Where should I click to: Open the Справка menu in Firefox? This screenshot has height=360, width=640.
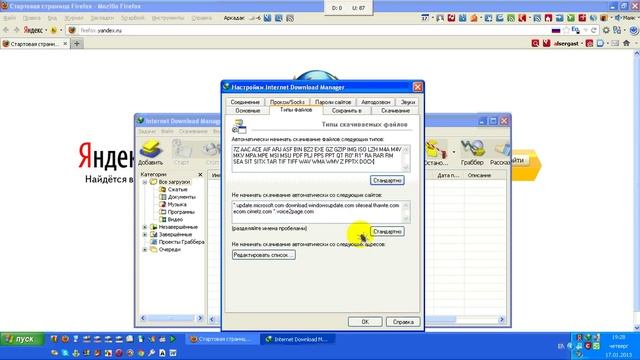click(x=202, y=18)
